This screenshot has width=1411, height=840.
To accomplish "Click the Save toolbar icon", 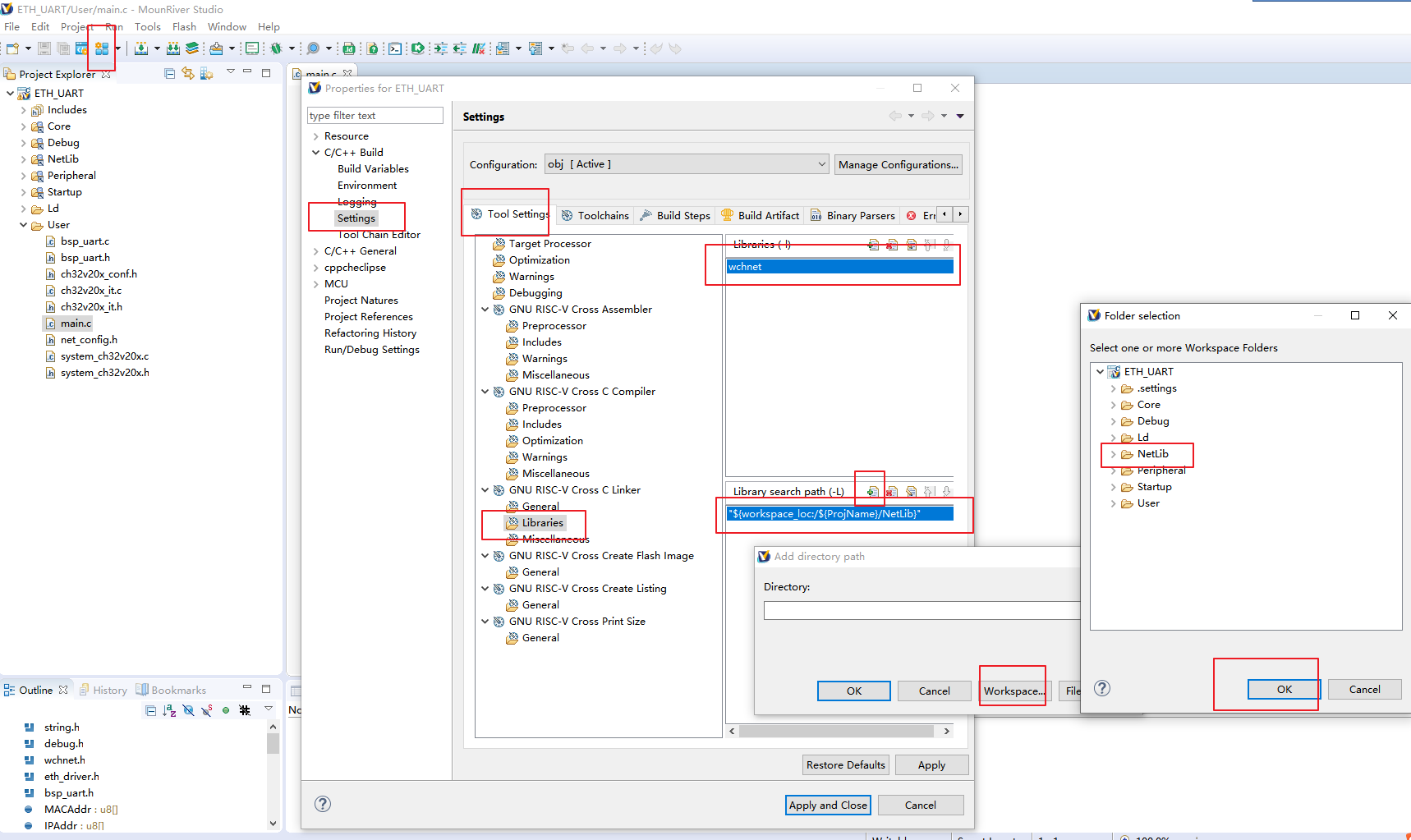I will [x=44, y=48].
